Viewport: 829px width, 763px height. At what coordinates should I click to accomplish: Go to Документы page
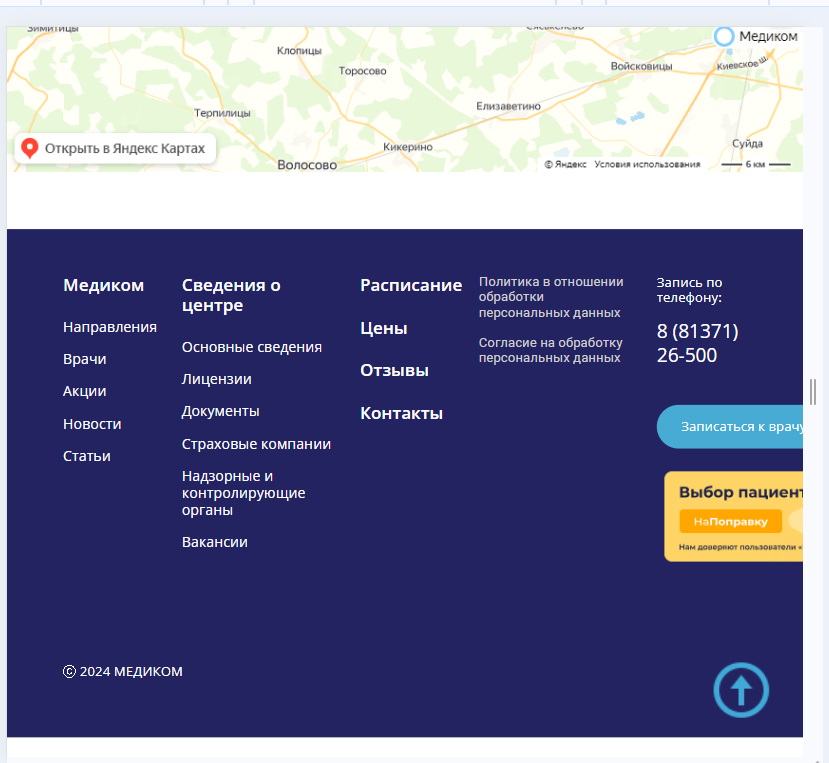point(220,411)
